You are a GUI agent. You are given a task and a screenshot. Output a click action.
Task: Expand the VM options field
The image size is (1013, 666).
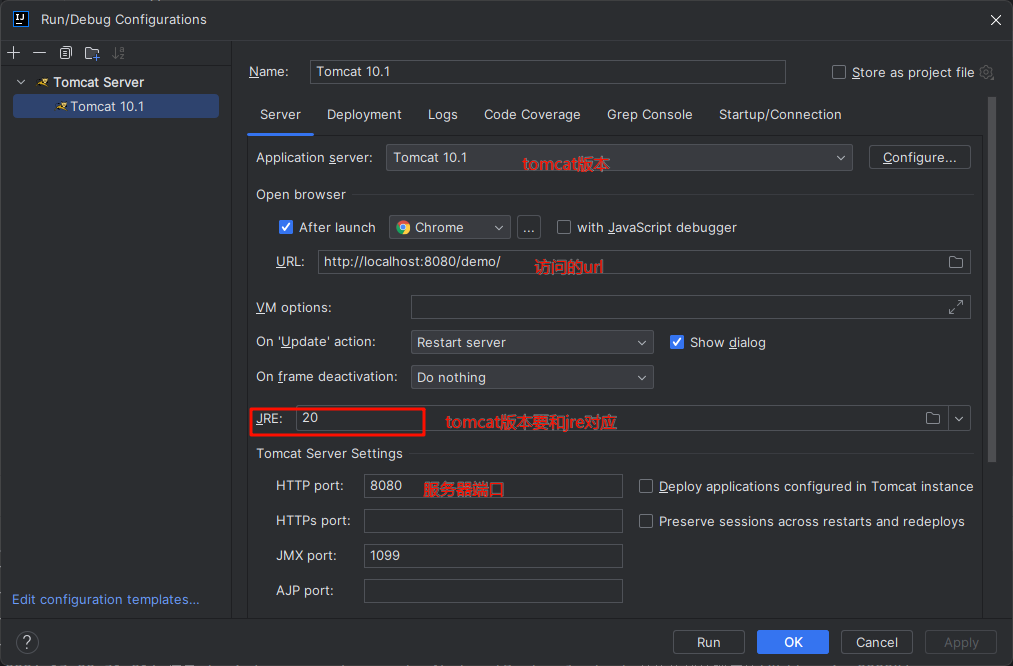(956, 307)
